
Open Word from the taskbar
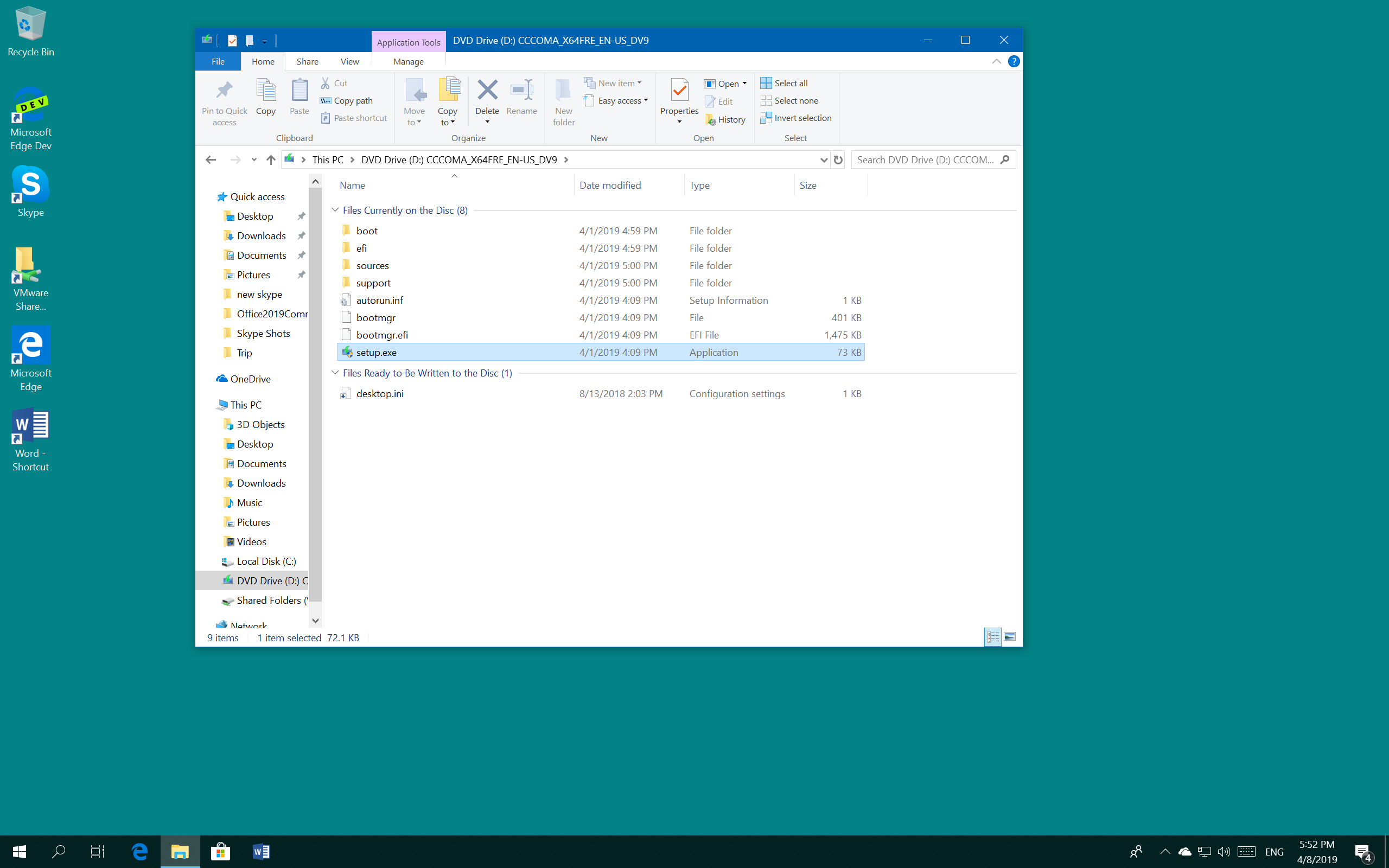260,851
